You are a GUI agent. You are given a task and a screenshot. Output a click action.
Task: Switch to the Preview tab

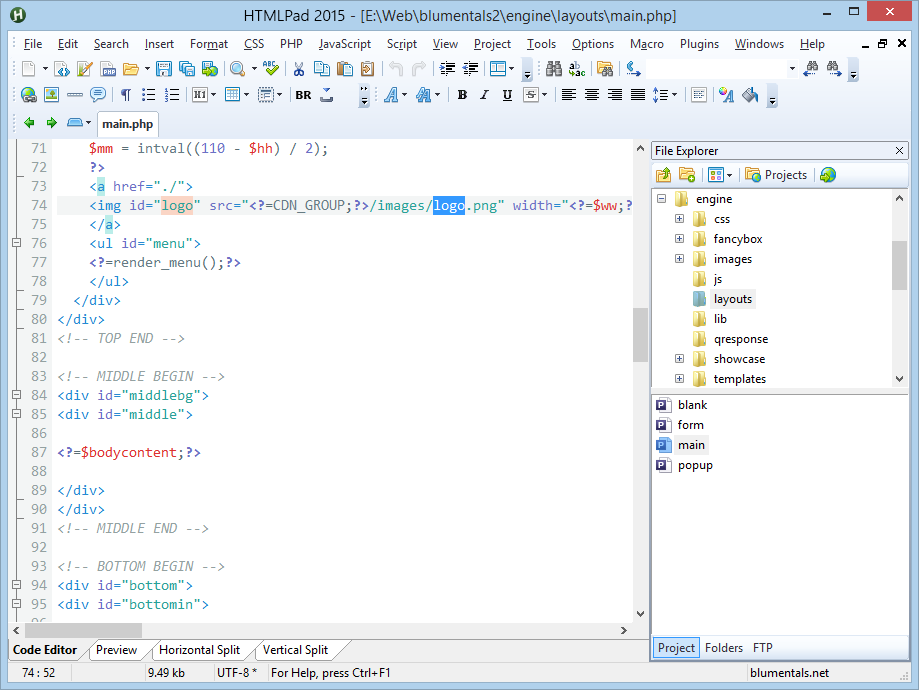(116, 650)
